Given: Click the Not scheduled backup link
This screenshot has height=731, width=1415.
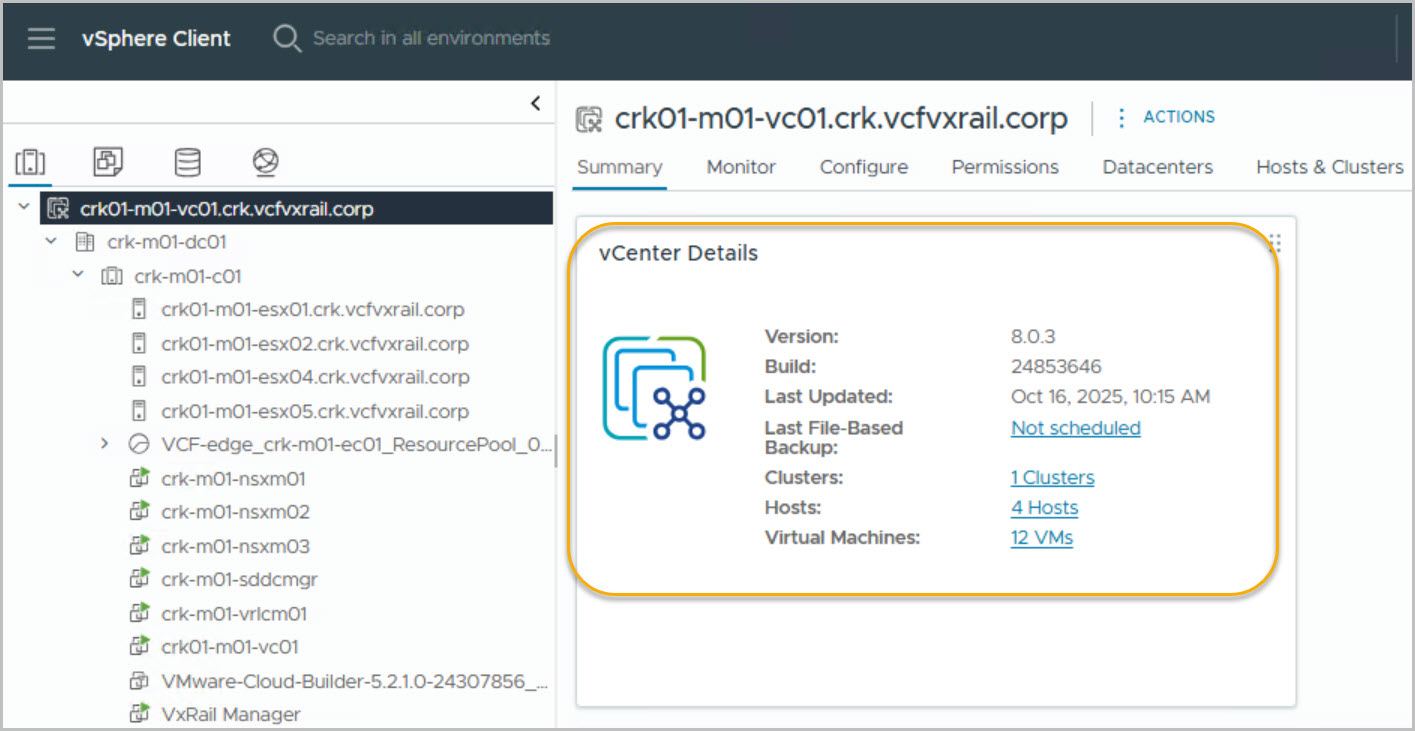Looking at the screenshot, I should click(1076, 428).
